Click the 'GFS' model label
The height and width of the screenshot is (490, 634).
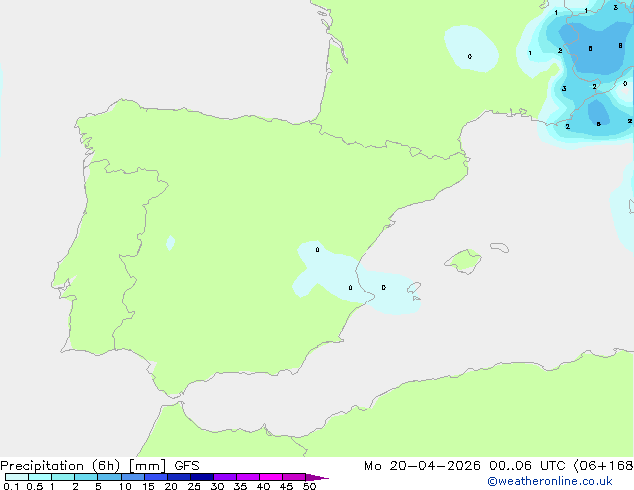187,466
